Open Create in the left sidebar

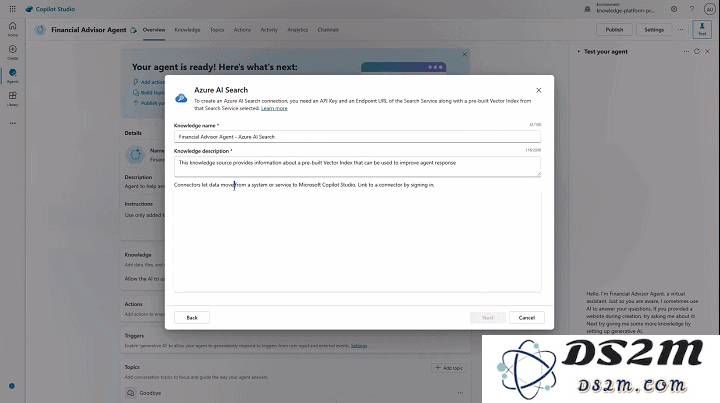point(12,52)
